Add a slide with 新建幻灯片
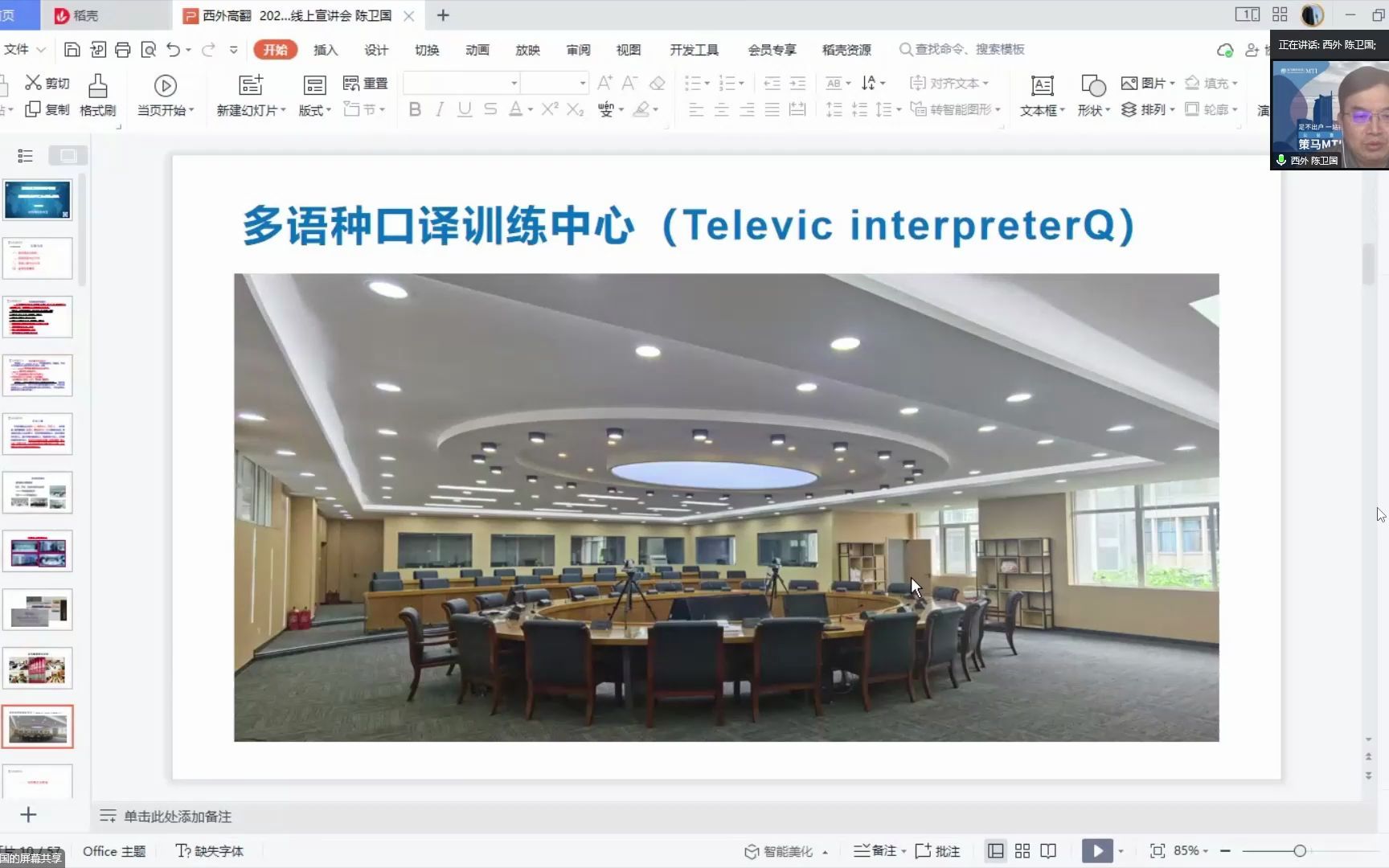1389x868 pixels. tap(251, 96)
